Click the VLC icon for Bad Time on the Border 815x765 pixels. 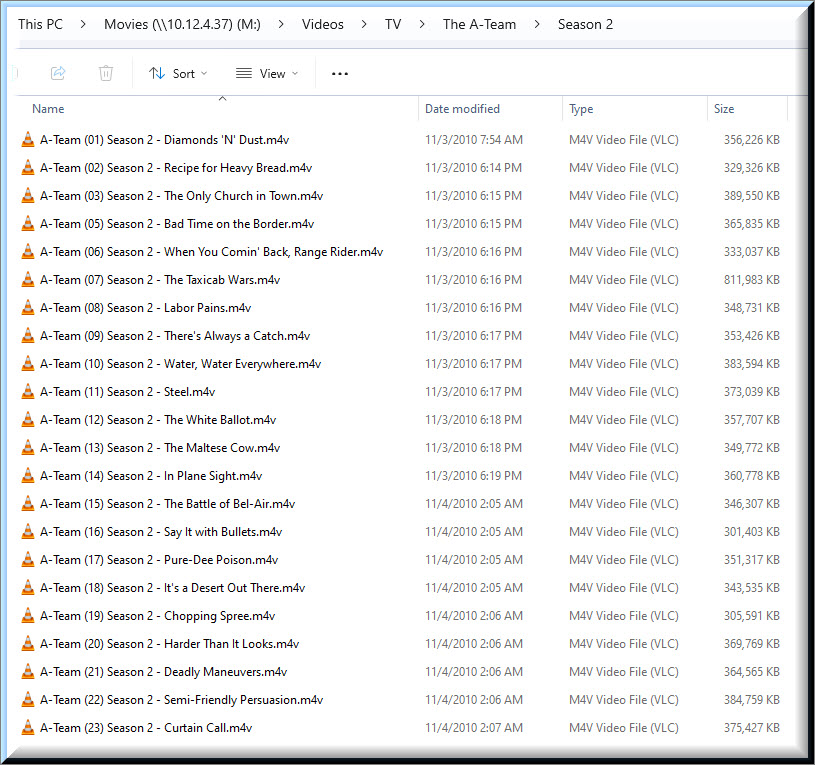(x=28, y=224)
